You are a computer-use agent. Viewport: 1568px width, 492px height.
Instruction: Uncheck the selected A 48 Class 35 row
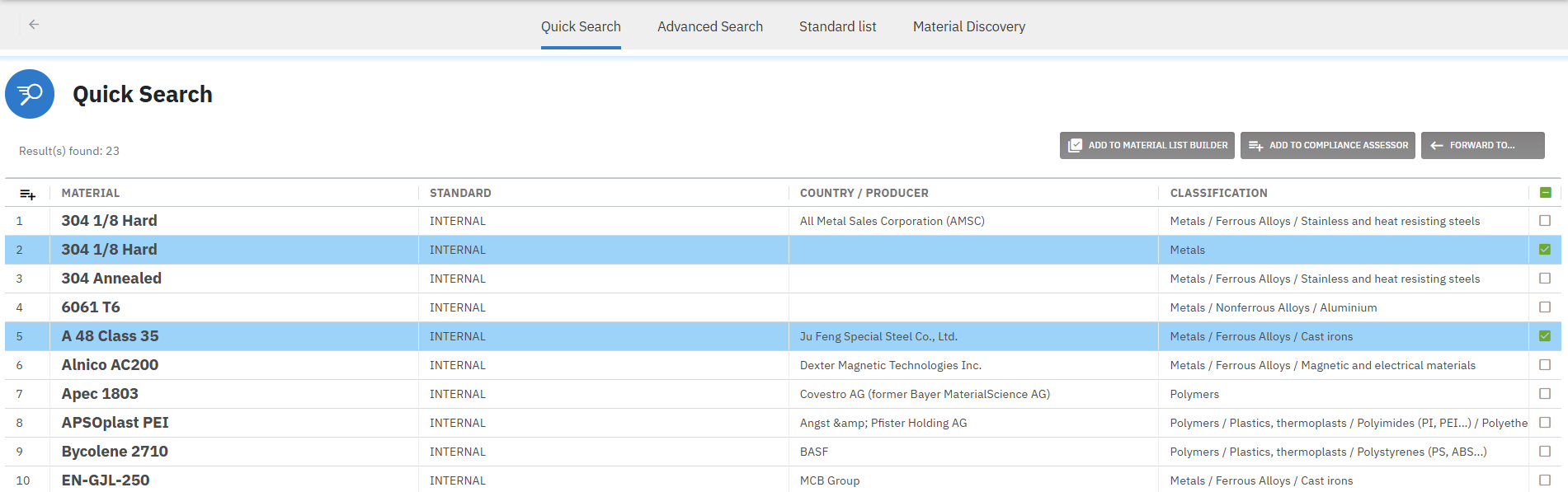coord(1545,336)
